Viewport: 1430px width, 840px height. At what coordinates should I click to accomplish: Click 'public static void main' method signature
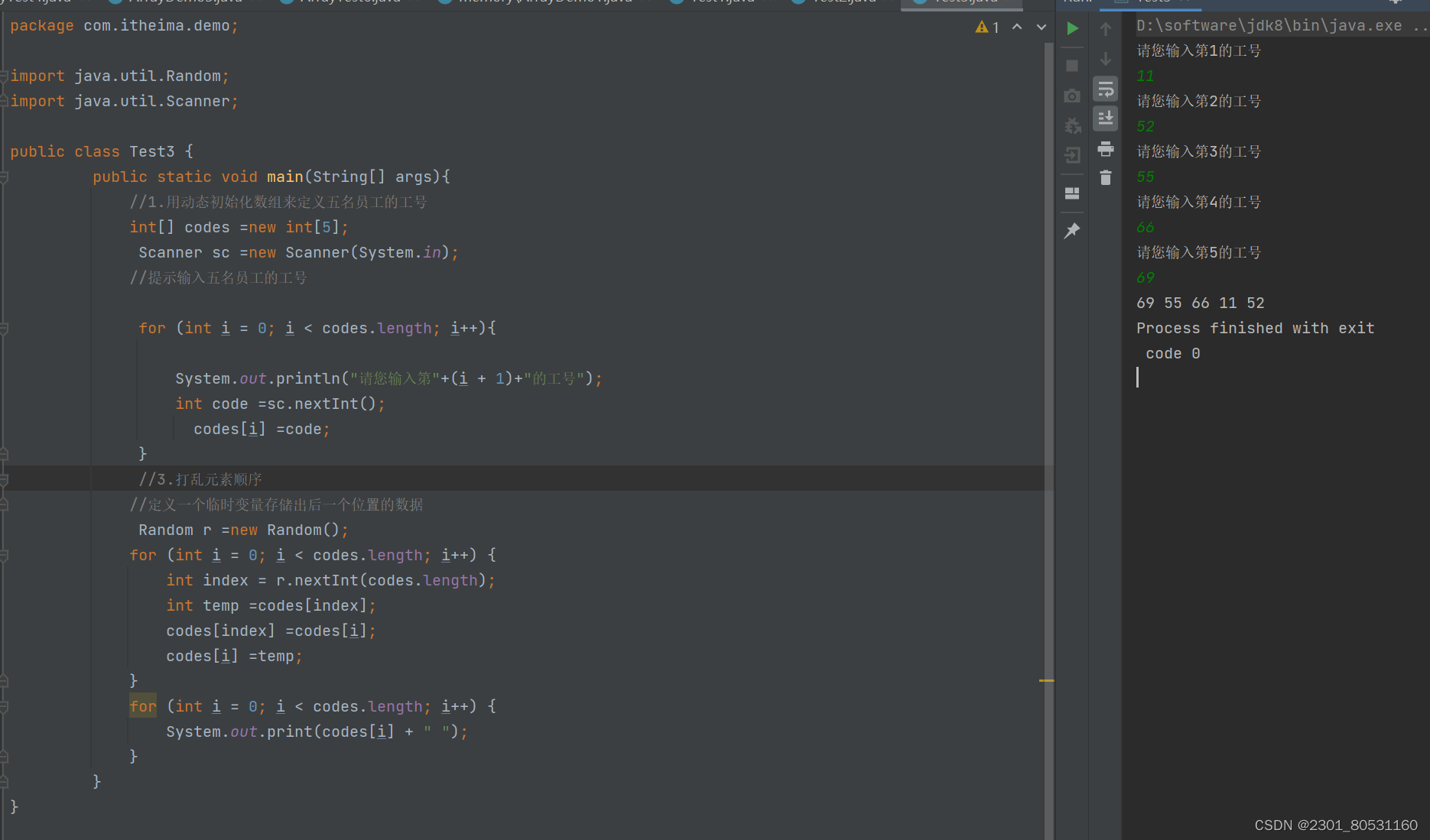[x=271, y=177]
